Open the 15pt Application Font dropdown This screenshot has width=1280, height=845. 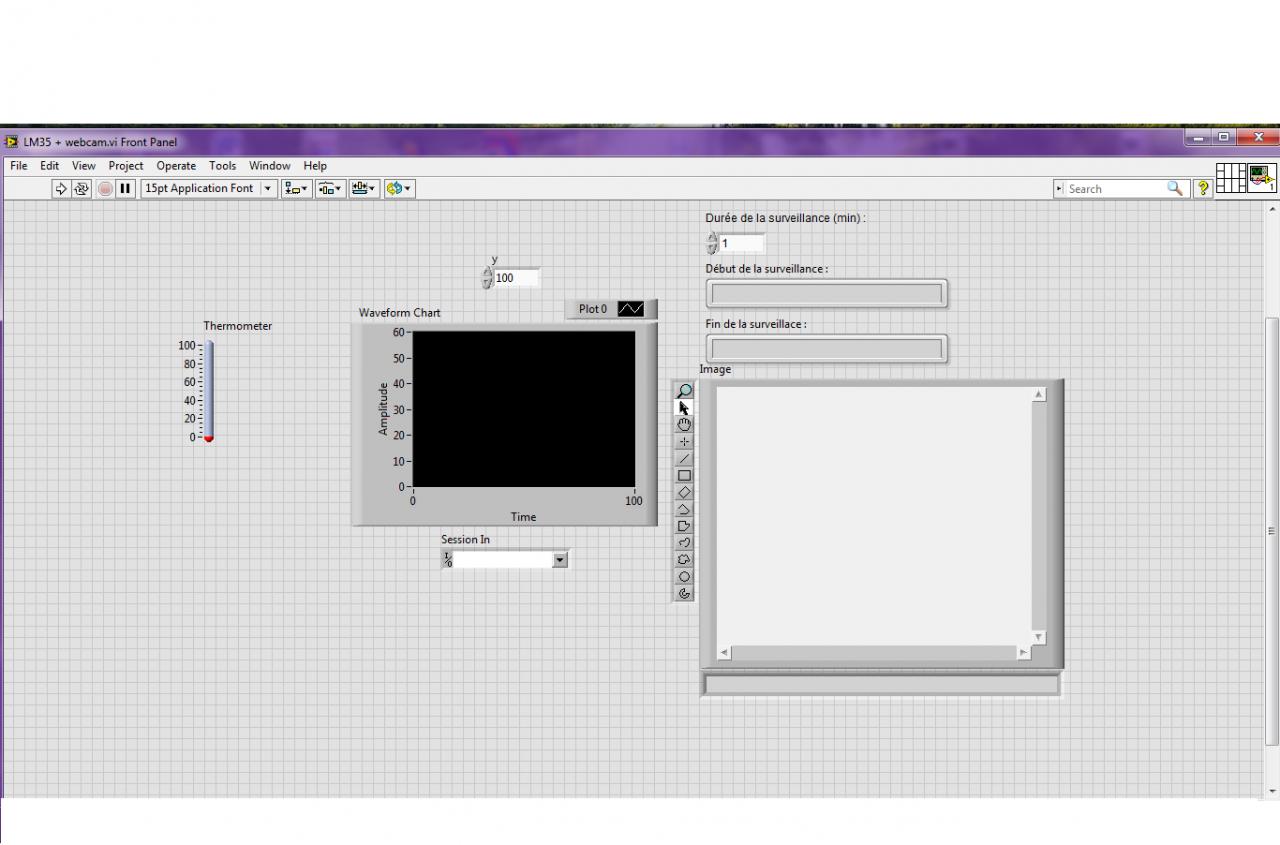tap(208, 188)
